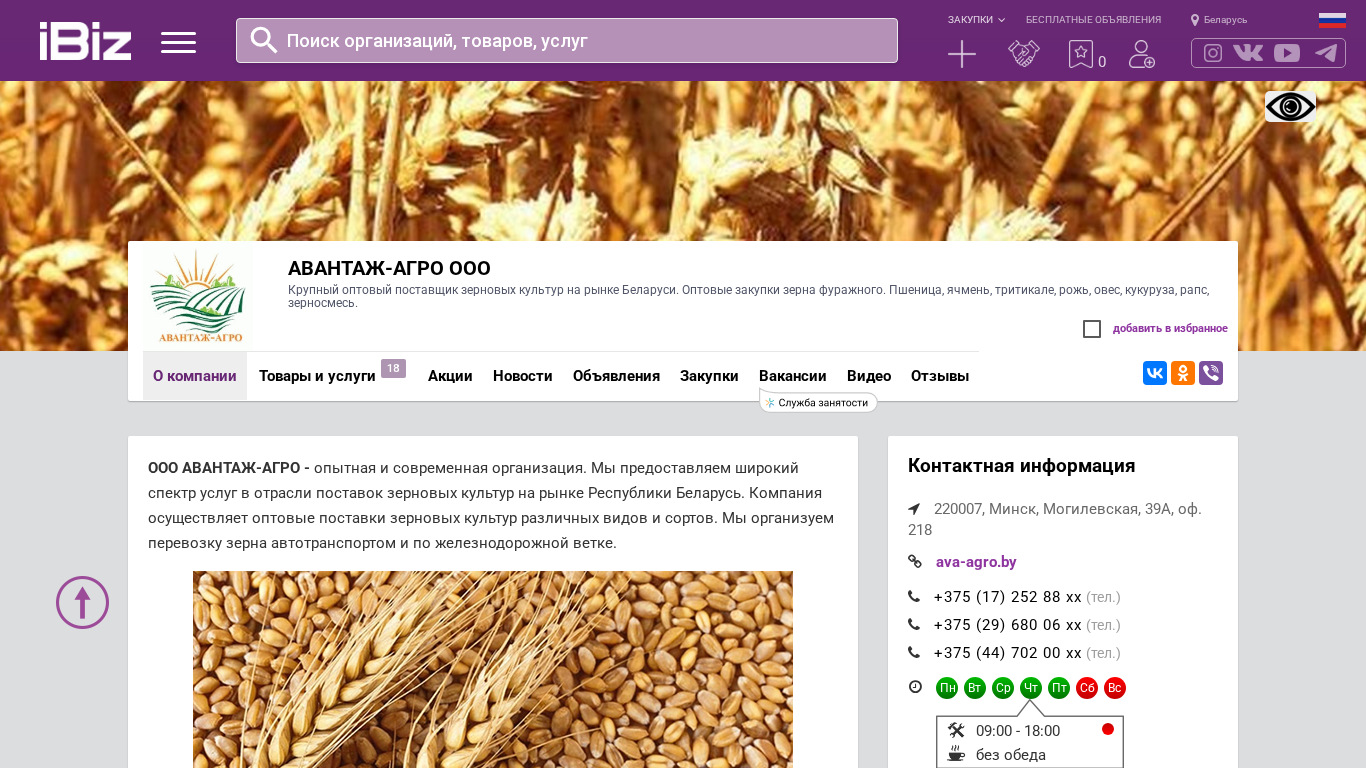1366x768 pixels.
Task: Focus the organization search field
Action: (x=567, y=41)
